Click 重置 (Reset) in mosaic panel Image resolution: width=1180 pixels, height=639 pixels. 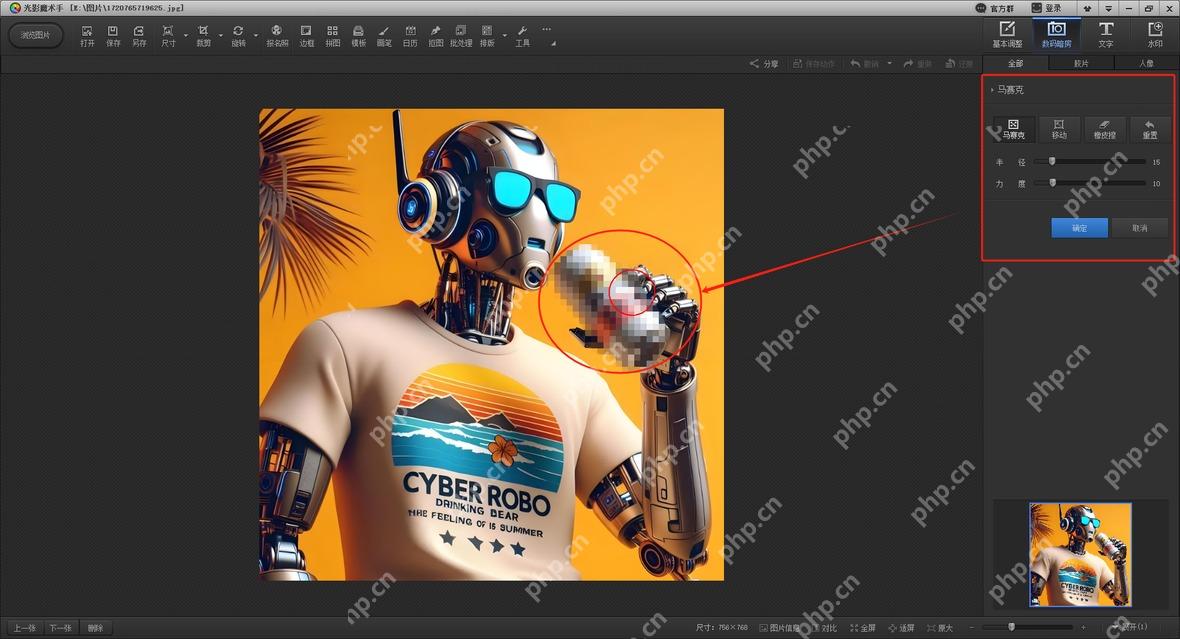point(1149,129)
